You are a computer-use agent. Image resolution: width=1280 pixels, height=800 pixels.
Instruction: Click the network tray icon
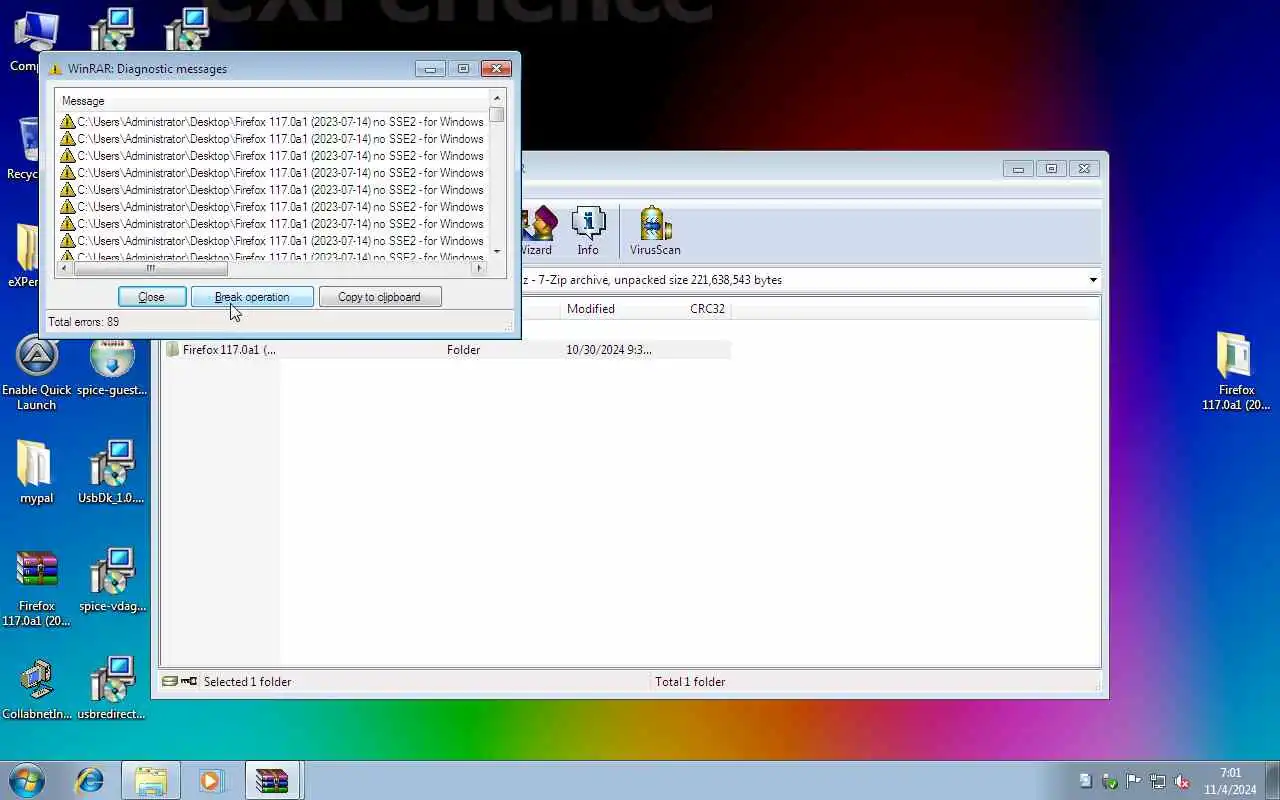click(1158, 781)
